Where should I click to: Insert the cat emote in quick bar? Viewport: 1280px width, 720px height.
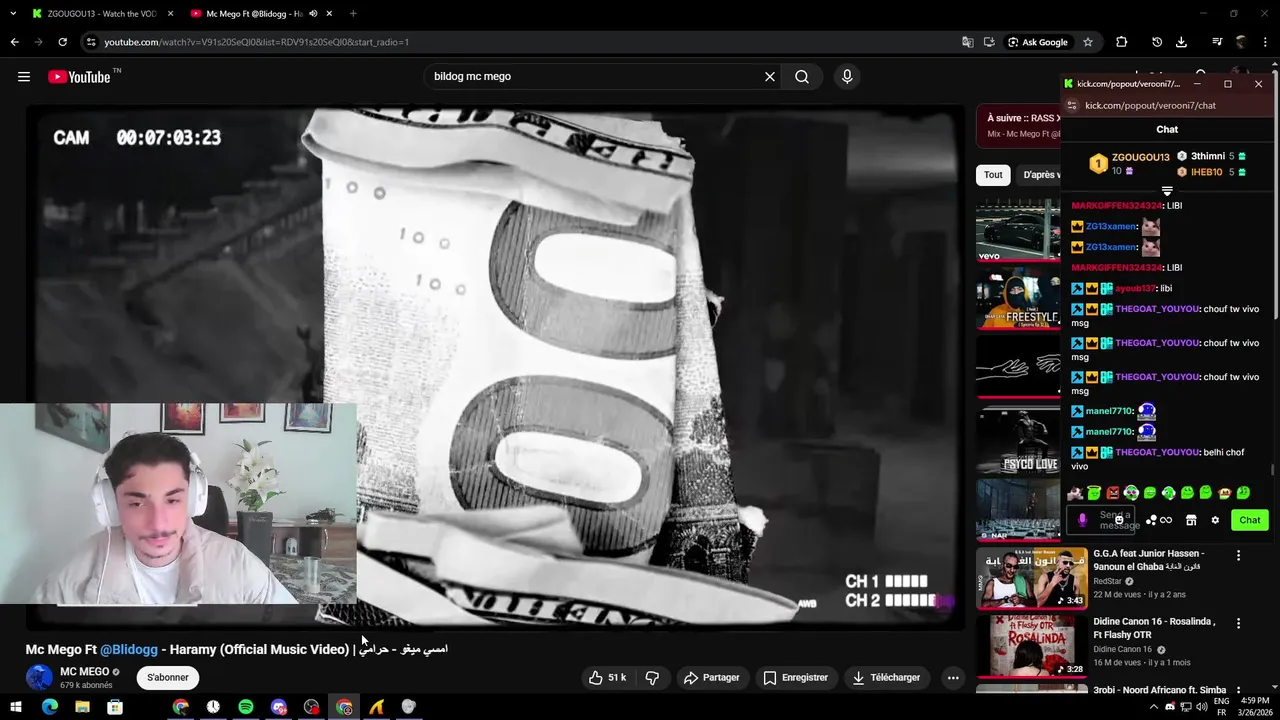point(1075,492)
